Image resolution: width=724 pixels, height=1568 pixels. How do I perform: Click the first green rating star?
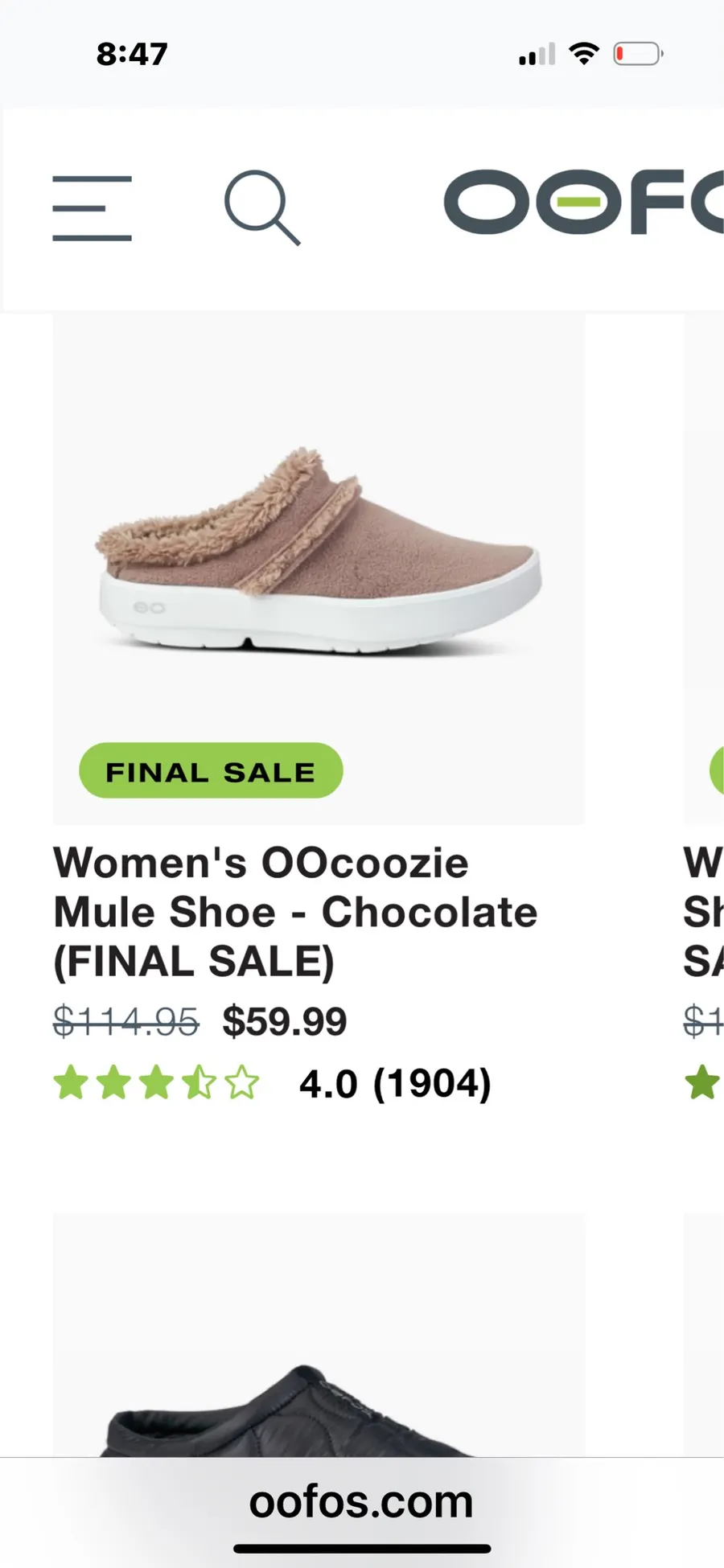pos(71,1082)
